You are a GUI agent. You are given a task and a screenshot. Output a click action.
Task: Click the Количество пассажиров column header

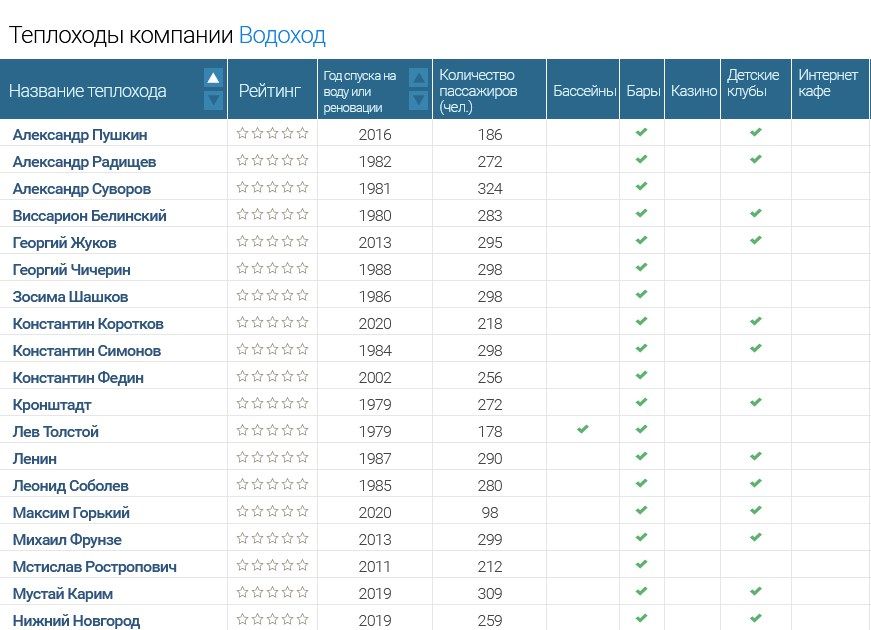point(478,90)
